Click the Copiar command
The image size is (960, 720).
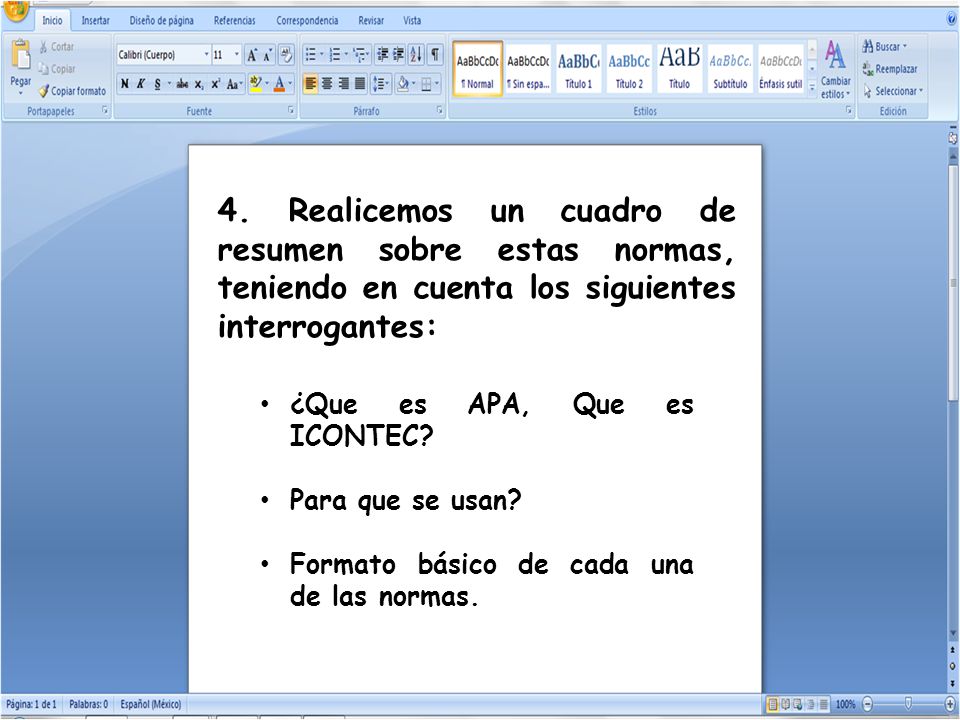pos(57,69)
